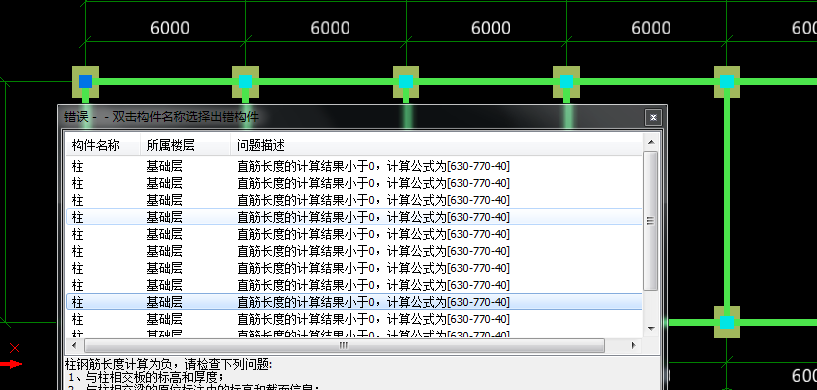Click the first 6000 dimension label

(170, 28)
